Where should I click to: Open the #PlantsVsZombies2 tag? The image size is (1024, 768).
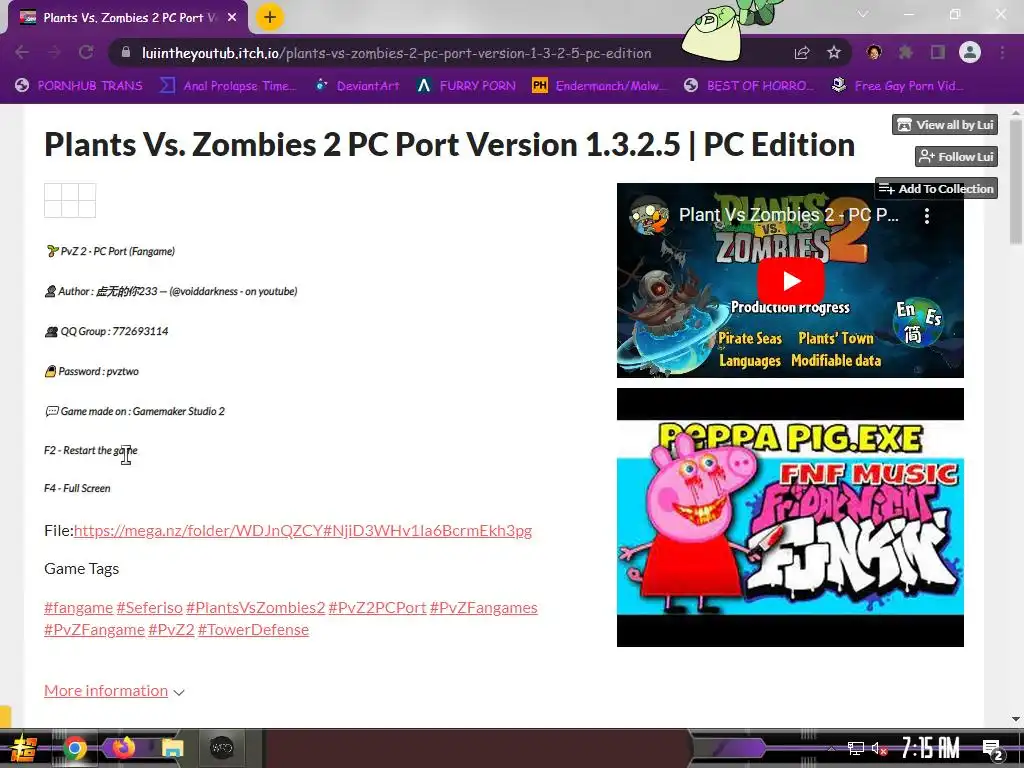[255, 607]
